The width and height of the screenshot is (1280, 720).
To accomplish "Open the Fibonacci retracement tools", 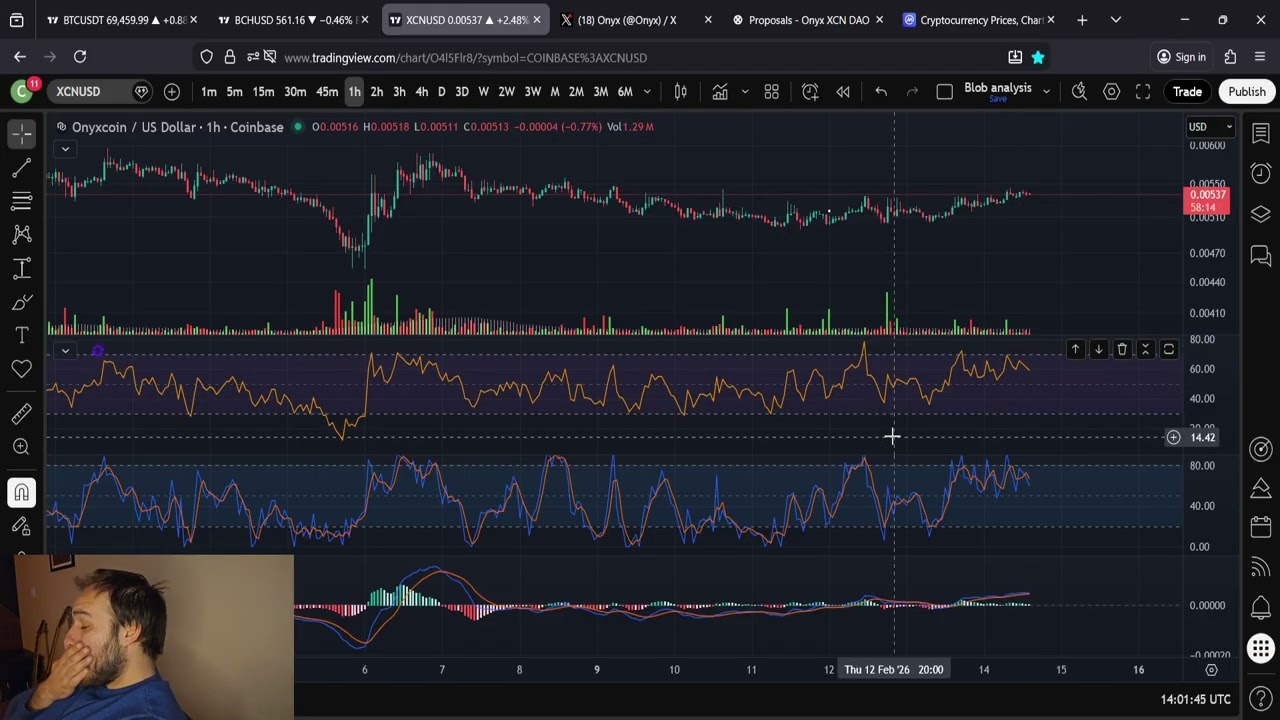I will pyautogui.click(x=22, y=201).
